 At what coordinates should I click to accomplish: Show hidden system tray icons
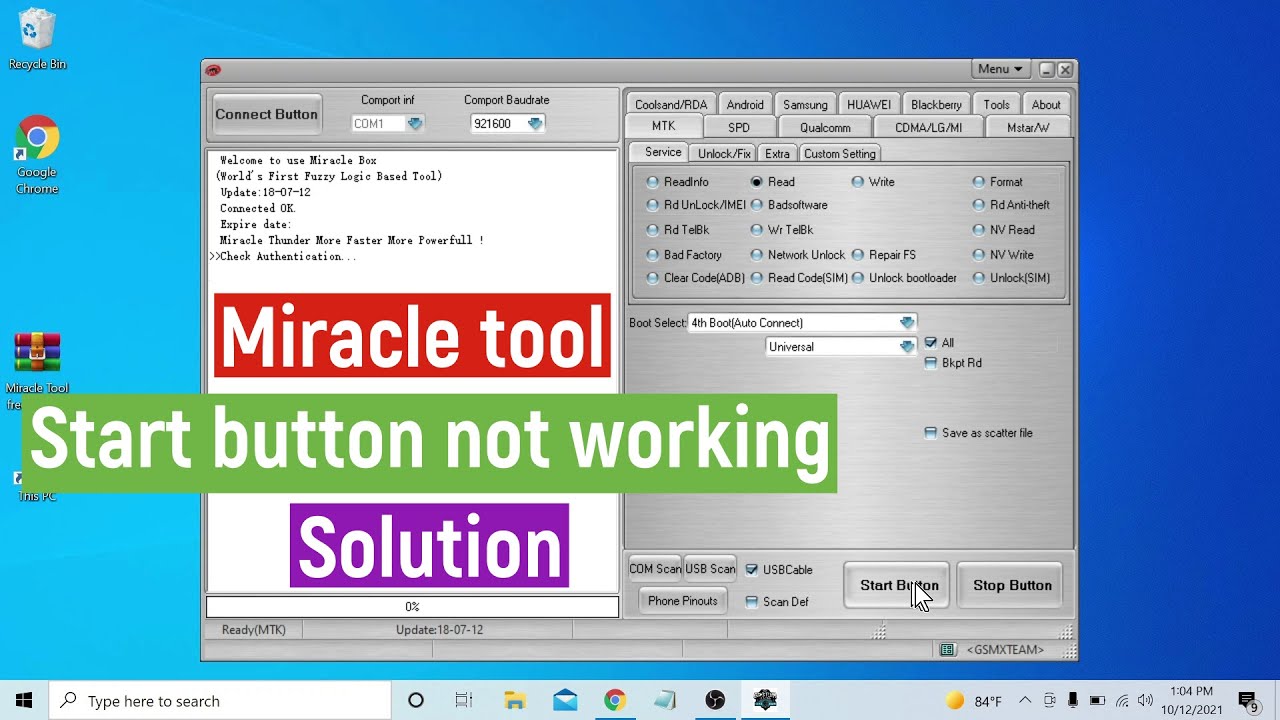(1025, 700)
